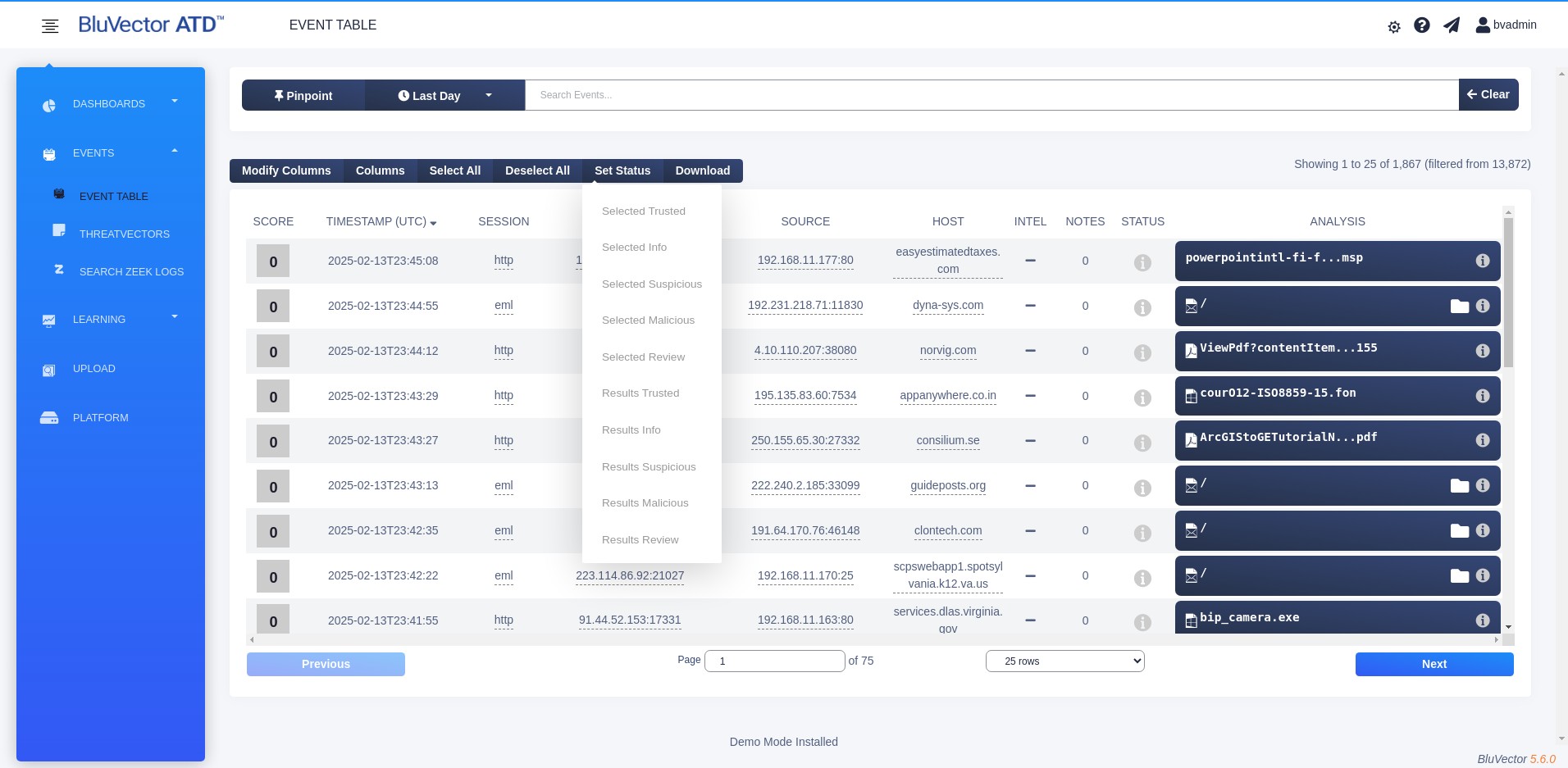Open folder icon on dyna-sys.com analysis row
1568x768 pixels.
[x=1460, y=306]
